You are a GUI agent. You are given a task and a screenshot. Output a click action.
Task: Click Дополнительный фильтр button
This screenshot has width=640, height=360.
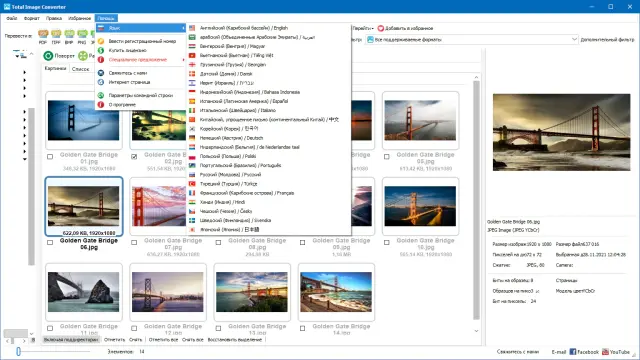[x=607, y=40]
